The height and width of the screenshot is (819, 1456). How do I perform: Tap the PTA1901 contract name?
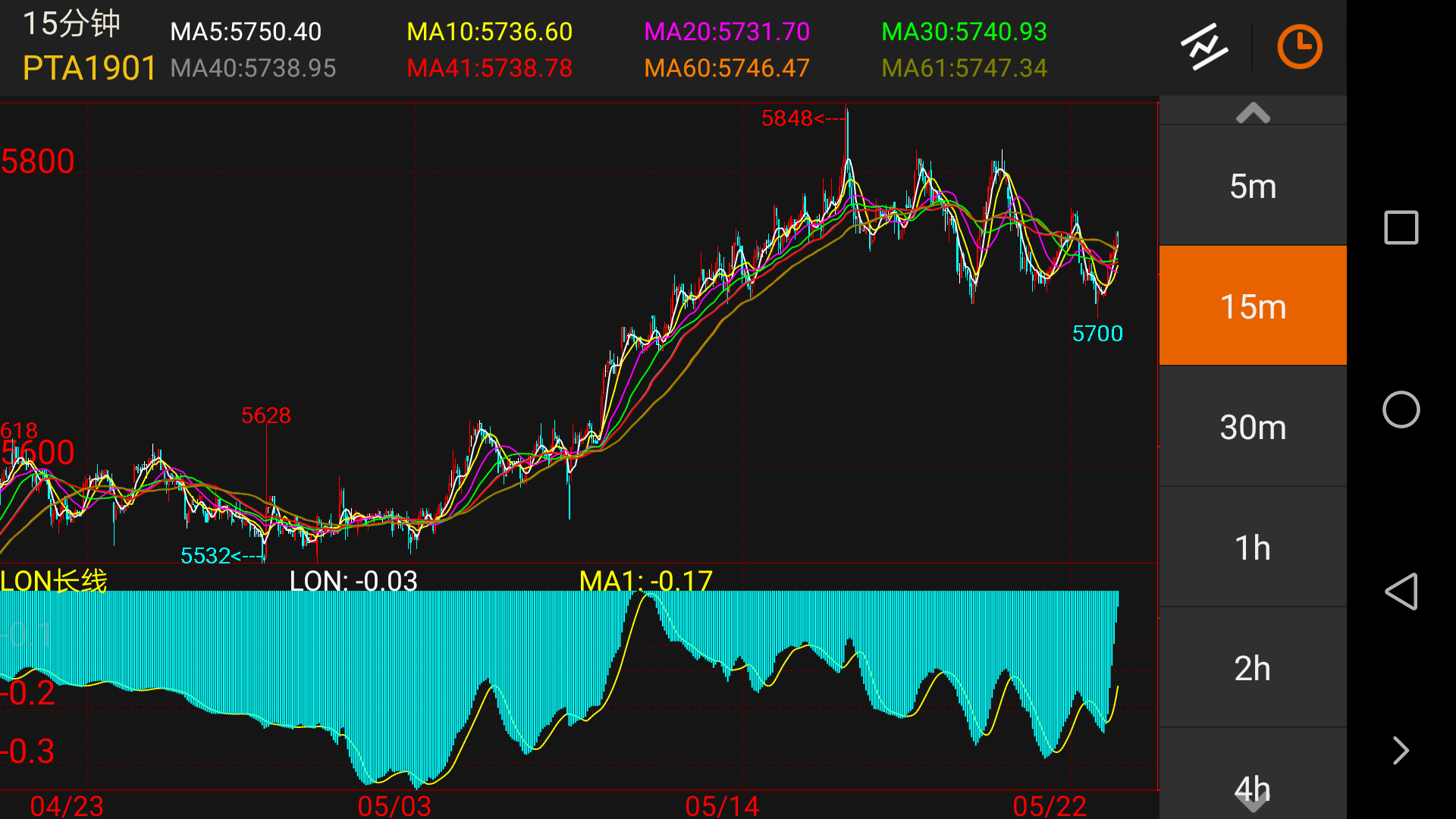point(89,68)
